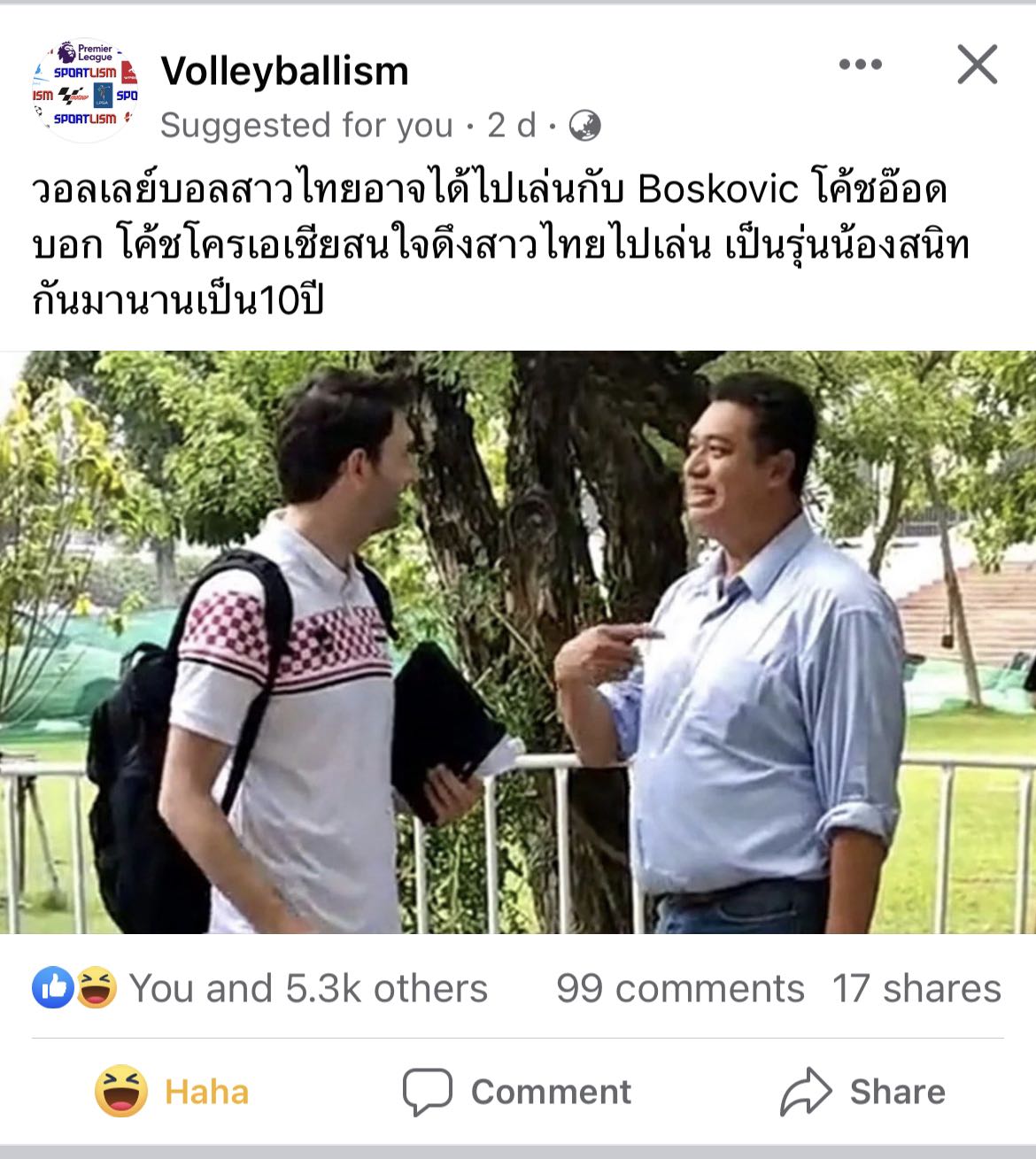
Task: View 'You and 5.3k others' reactions list
Action: pos(308,988)
